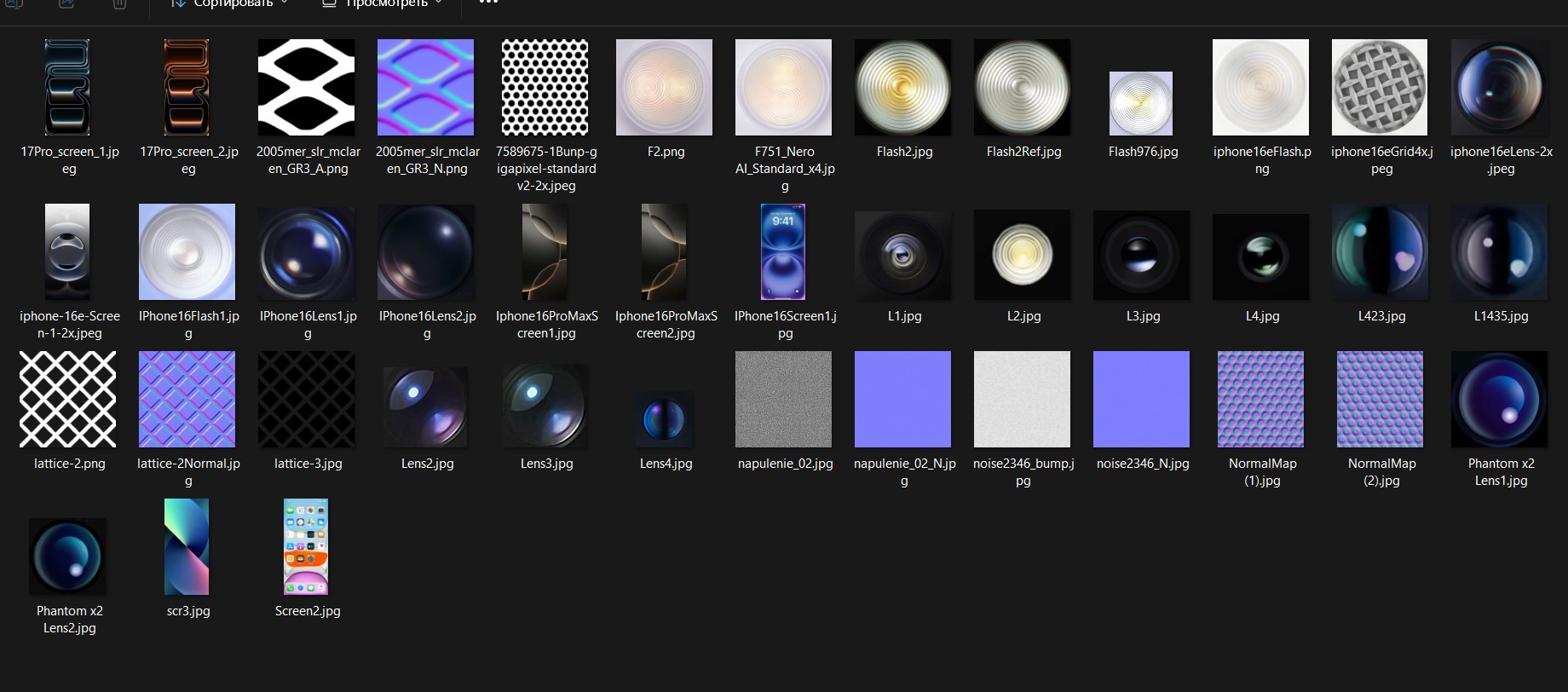Select the lattice-2.png file
Screen dimensions: 1568x692
[68, 400]
